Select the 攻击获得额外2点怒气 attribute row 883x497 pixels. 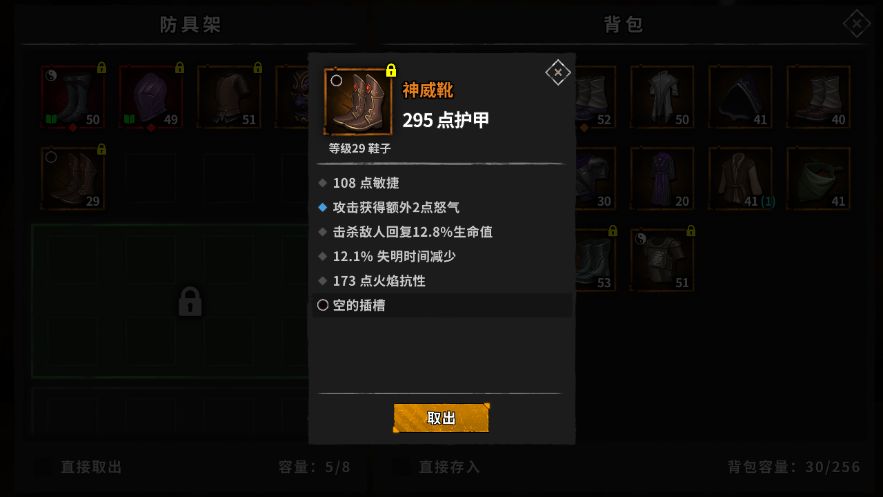click(442, 207)
